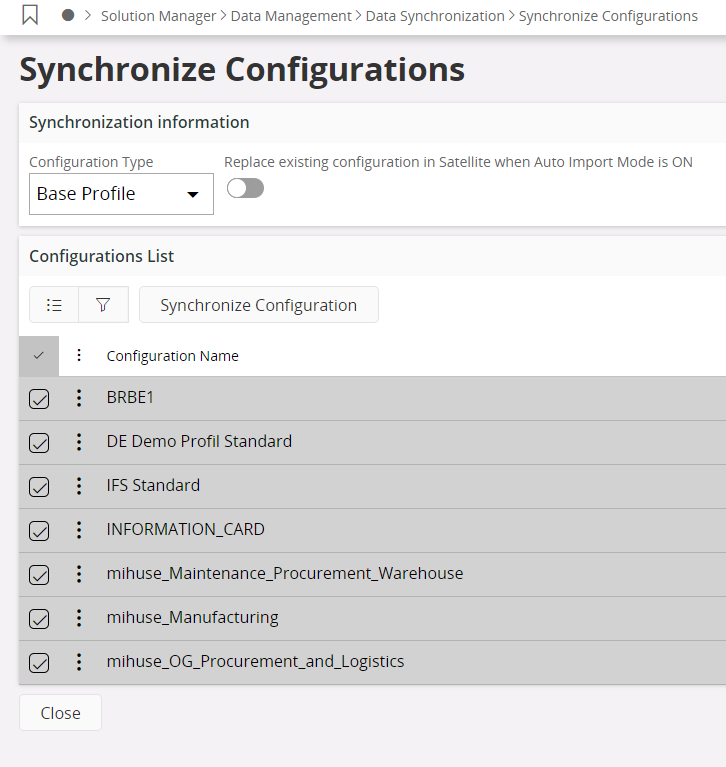Open the three-dot menu for BRBE1 row
The image size is (726, 767).
click(79, 398)
